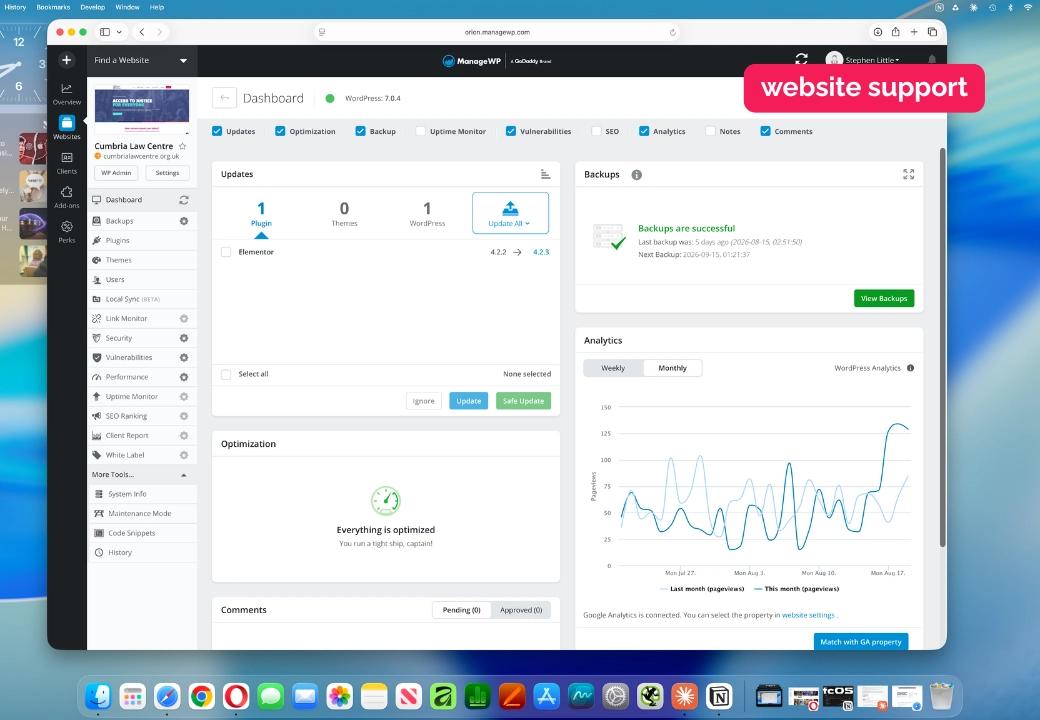Enable the SEO widget checkbox
This screenshot has width=1040, height=720.
point(596,131)
